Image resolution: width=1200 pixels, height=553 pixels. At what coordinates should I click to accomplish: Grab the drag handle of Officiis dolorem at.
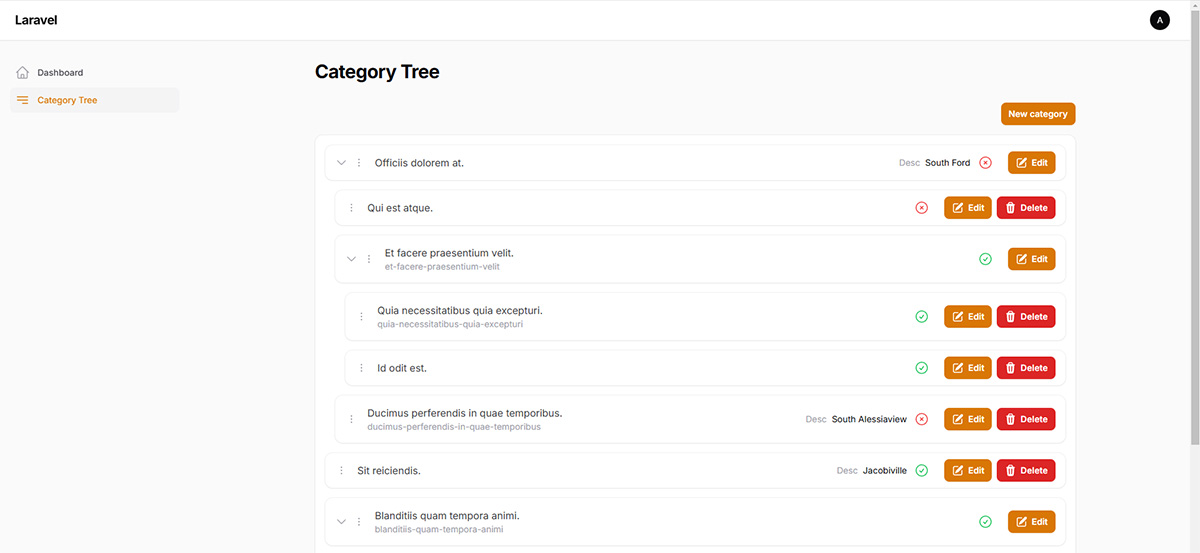(x=359, y=163)
